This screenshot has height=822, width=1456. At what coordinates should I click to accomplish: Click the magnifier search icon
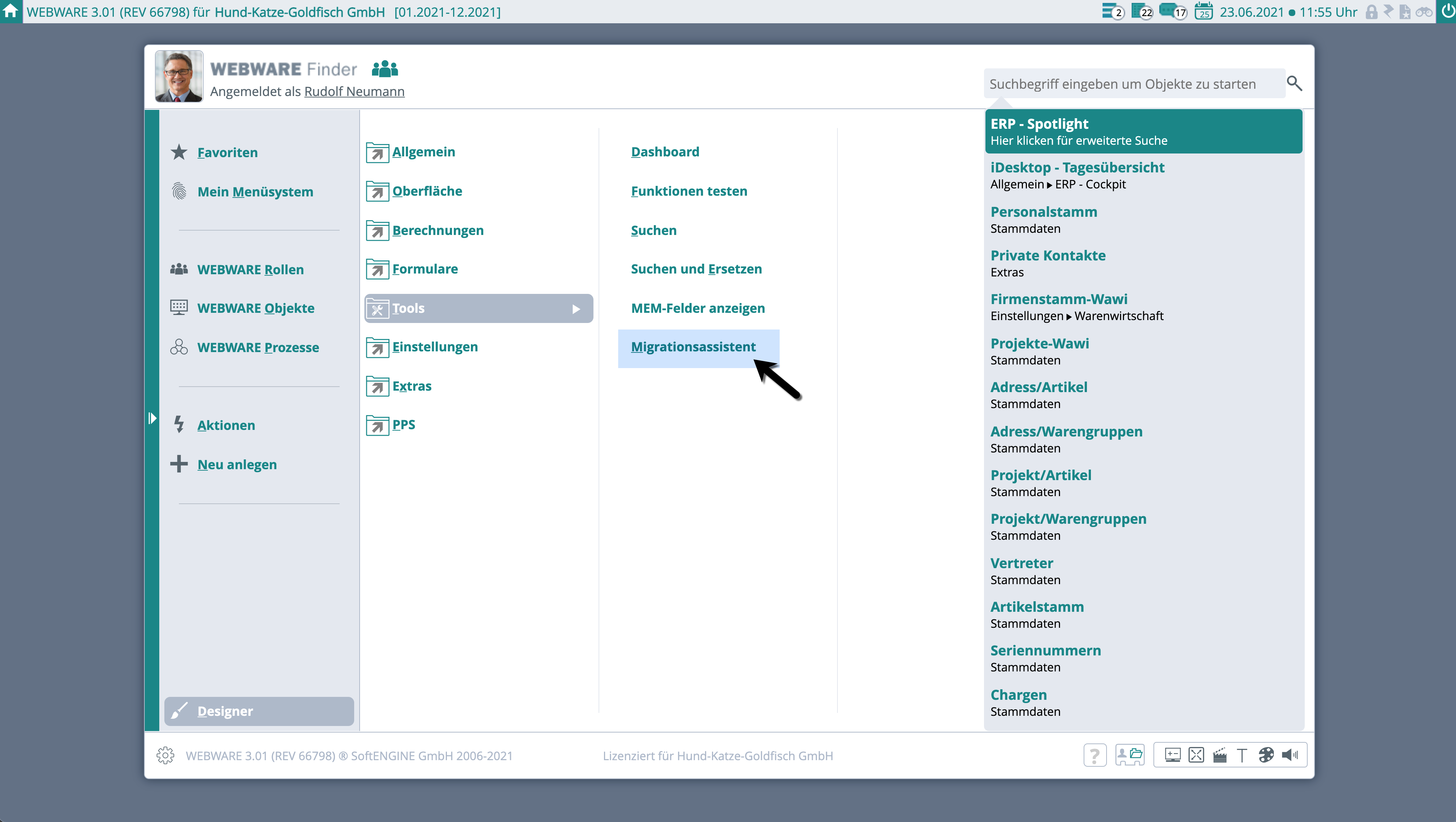(x=1294, y=84)
